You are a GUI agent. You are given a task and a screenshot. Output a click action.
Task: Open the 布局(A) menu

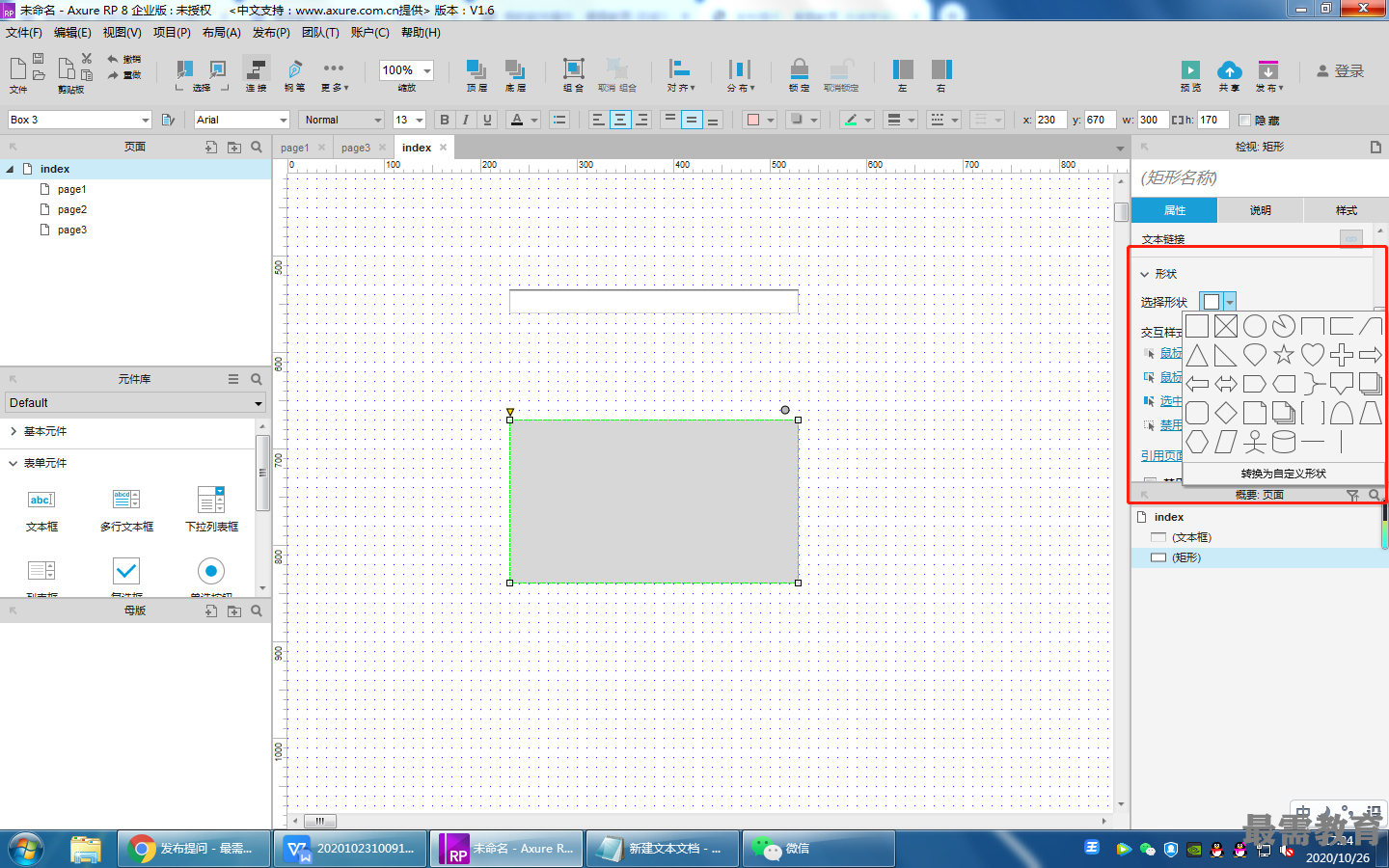tap(222, 33)
